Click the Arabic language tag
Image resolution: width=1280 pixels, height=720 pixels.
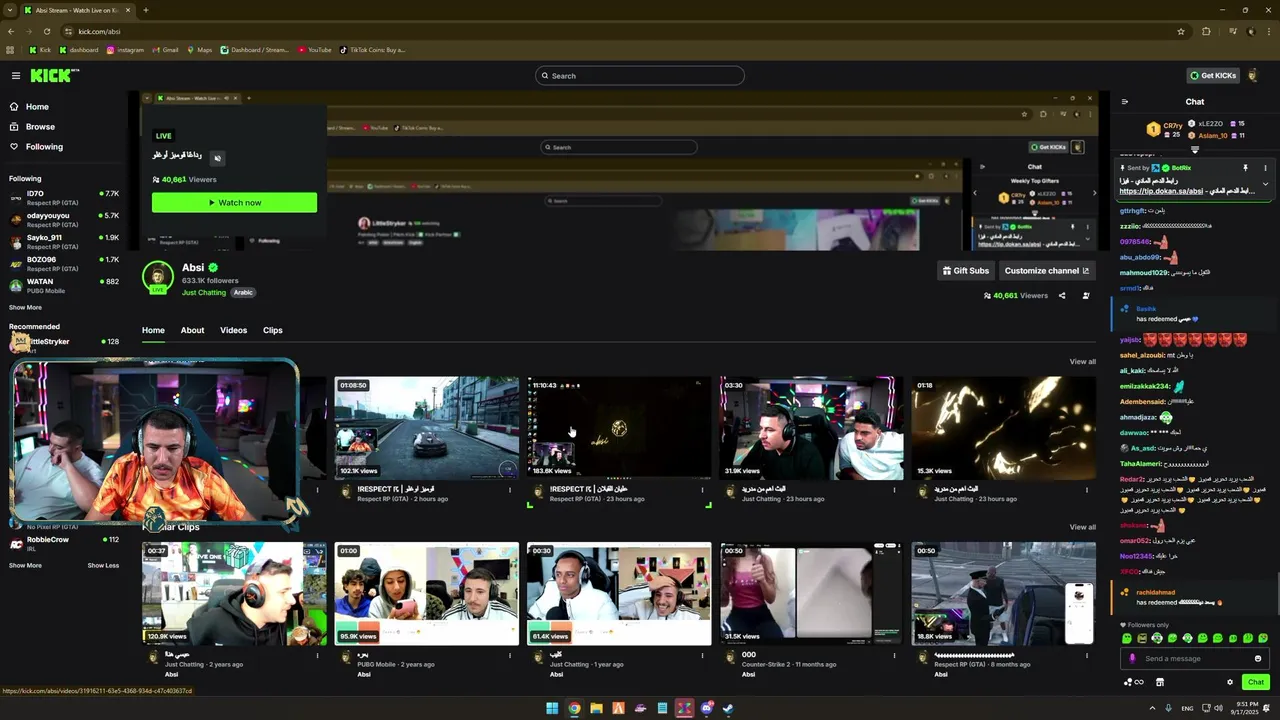tap(243, 293)
